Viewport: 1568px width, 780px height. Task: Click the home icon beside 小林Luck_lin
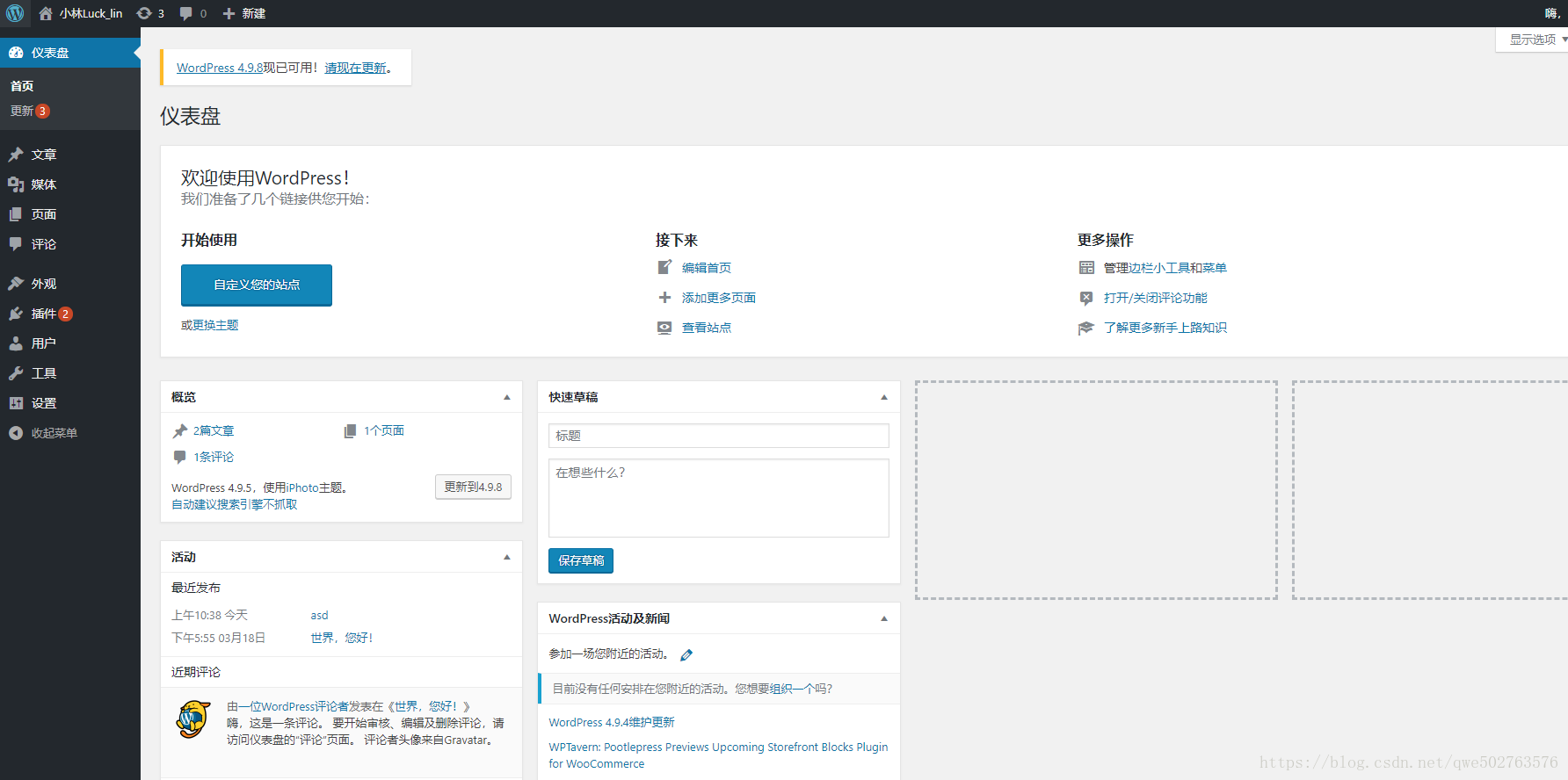[46, 13]
